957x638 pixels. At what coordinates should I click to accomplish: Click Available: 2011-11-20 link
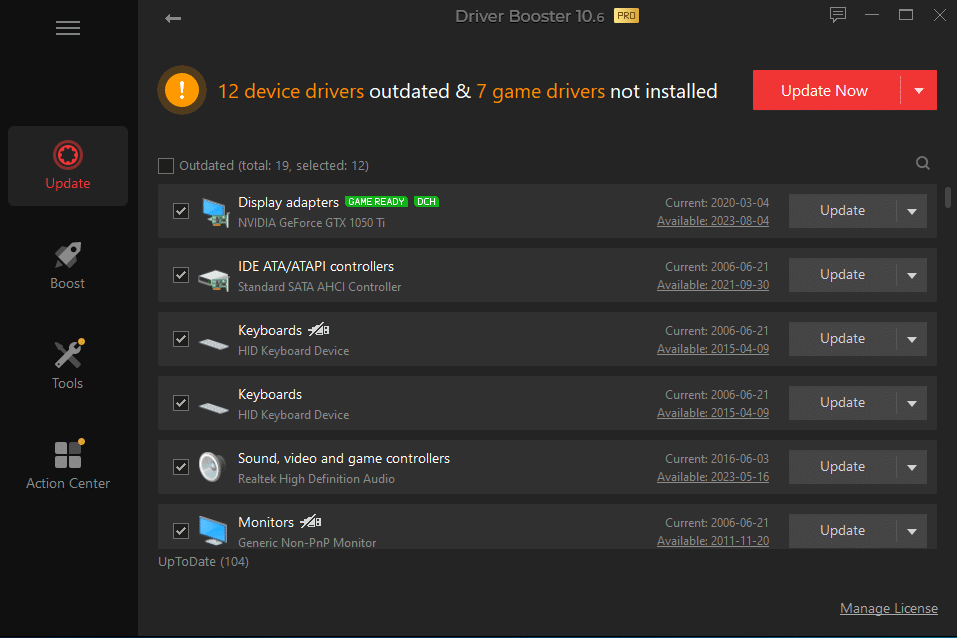[x=713, y=541]
